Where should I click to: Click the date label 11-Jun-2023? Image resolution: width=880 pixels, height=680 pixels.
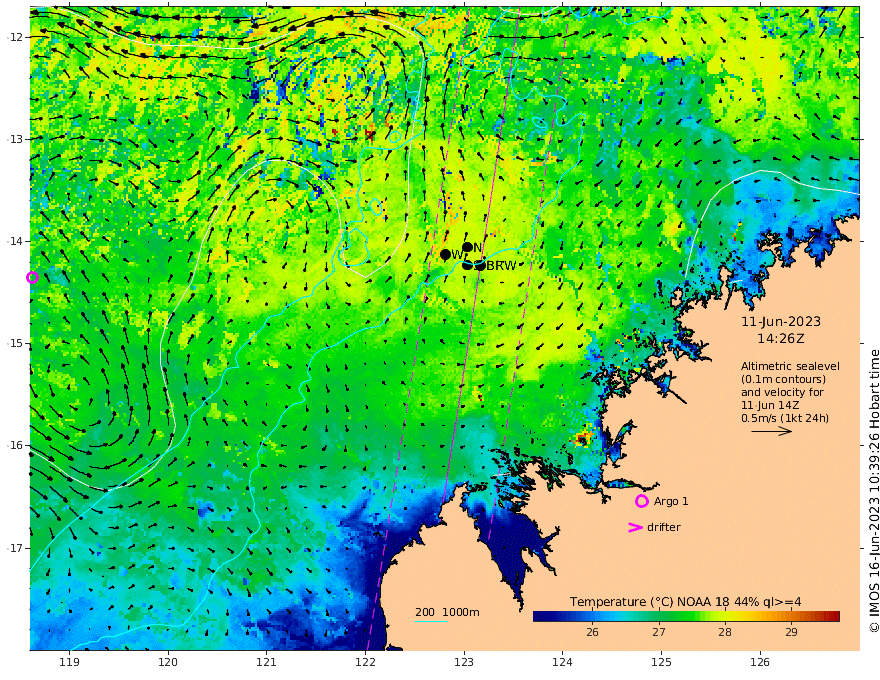click(781, 322)
